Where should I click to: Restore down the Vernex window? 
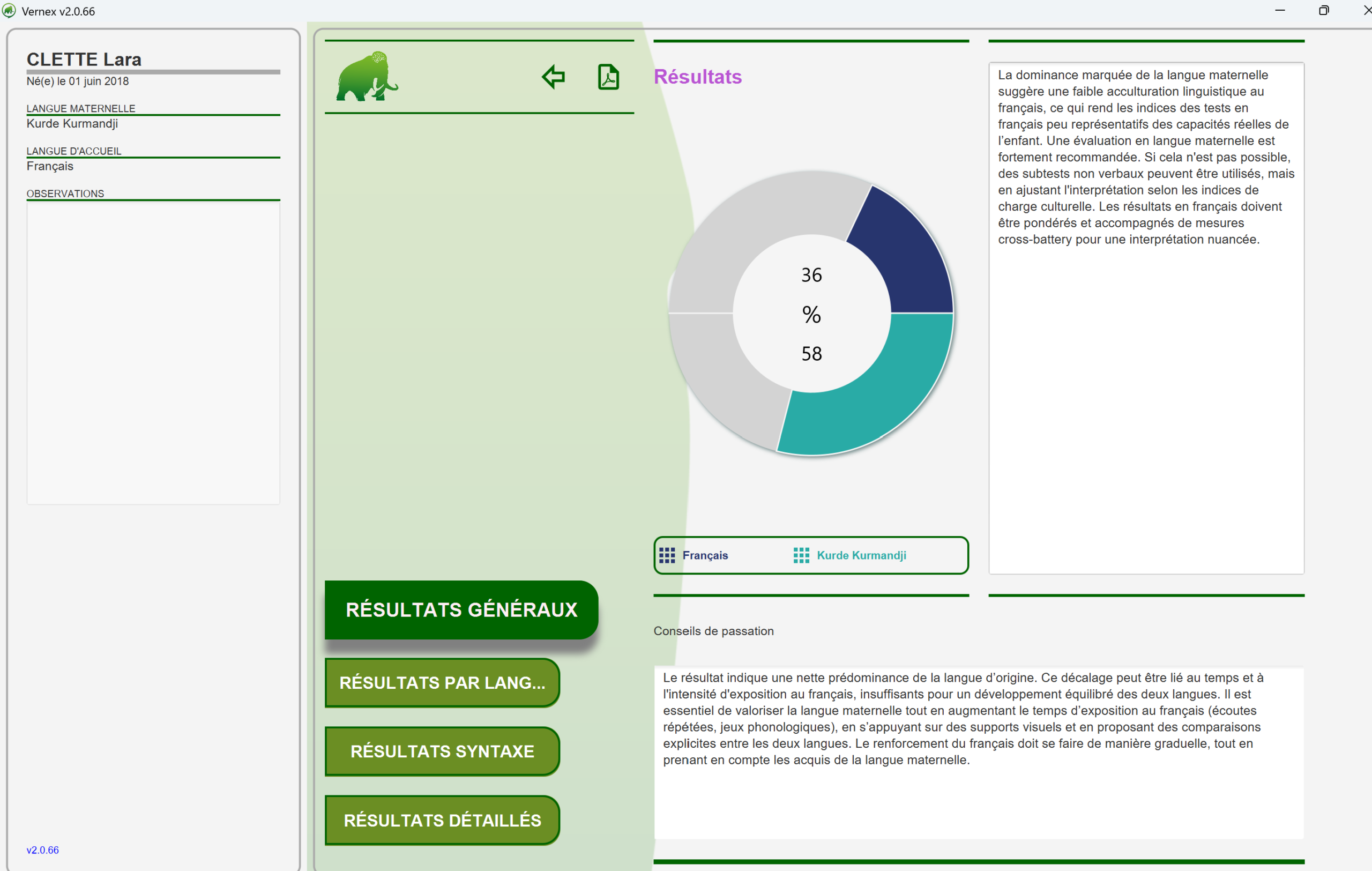[x=1324, y=10]
